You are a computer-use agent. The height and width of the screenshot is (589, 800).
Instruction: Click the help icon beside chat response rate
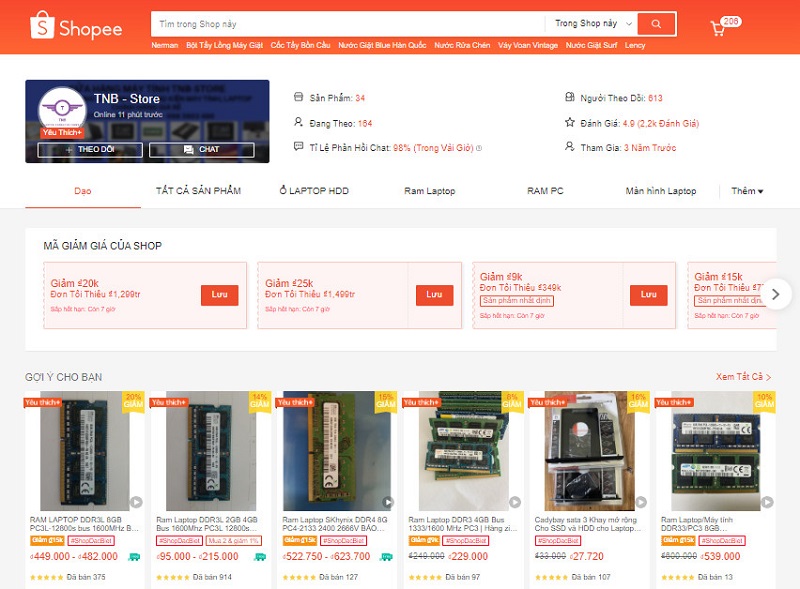coord(479,148)
